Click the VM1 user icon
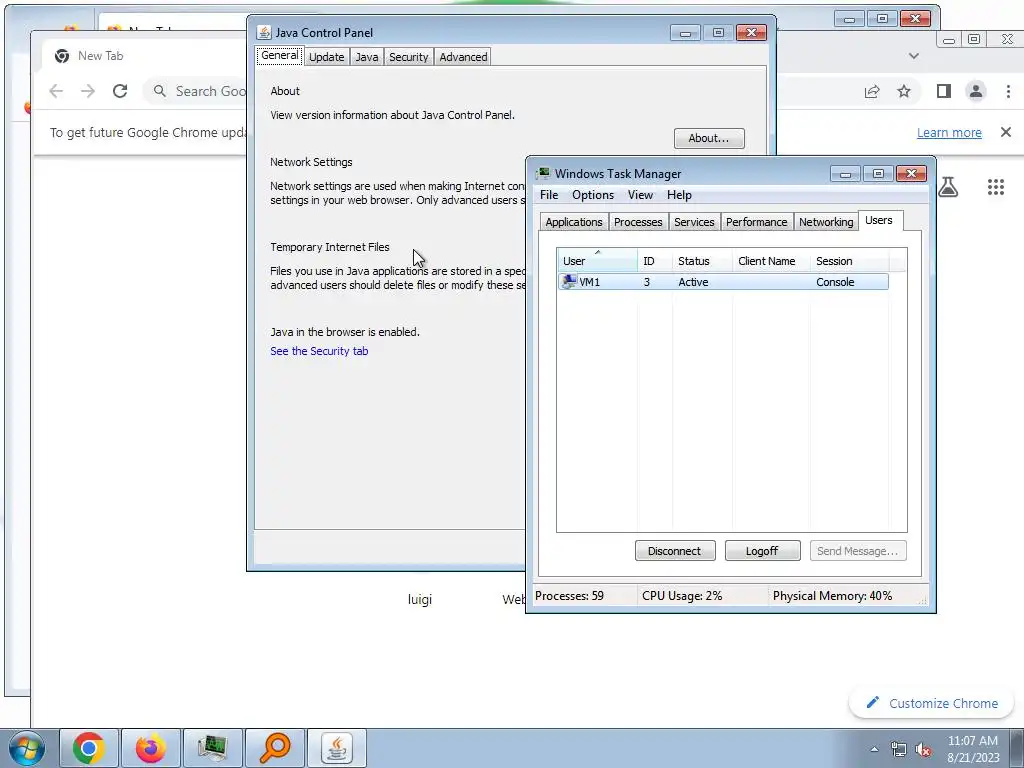1024x768 pixels. (x=569, y=282)
